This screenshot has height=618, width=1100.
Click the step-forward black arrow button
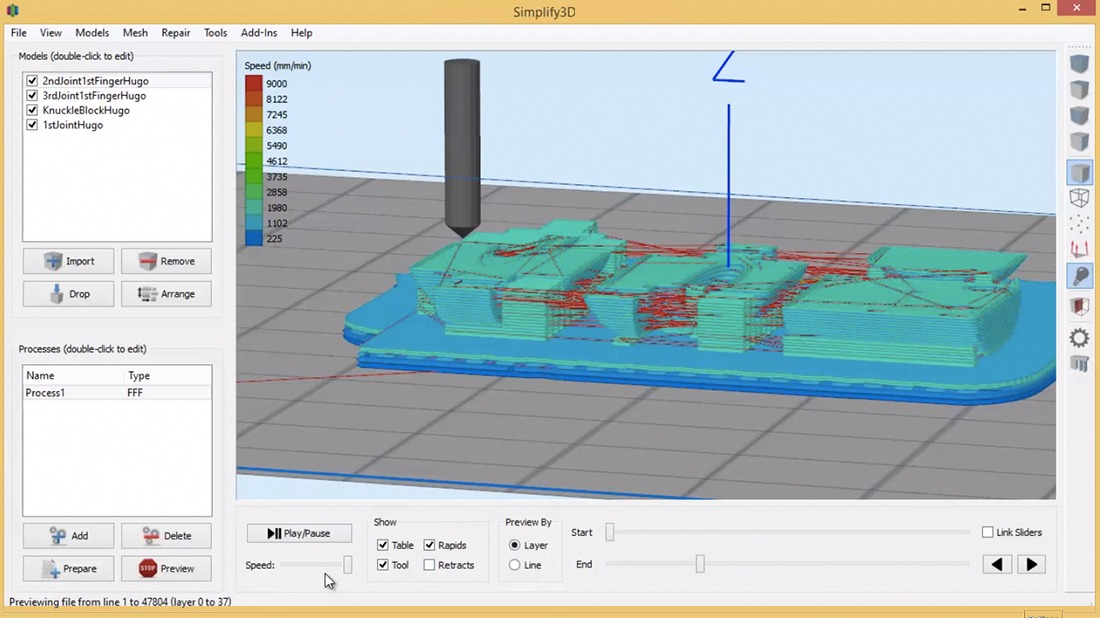pyautogui.click(x=1031, y=564)
